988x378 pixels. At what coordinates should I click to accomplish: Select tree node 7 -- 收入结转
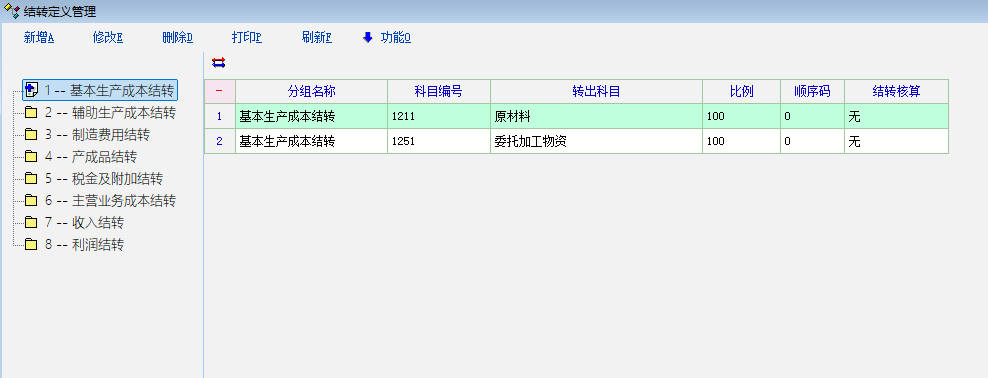click(x=84, y=222)
